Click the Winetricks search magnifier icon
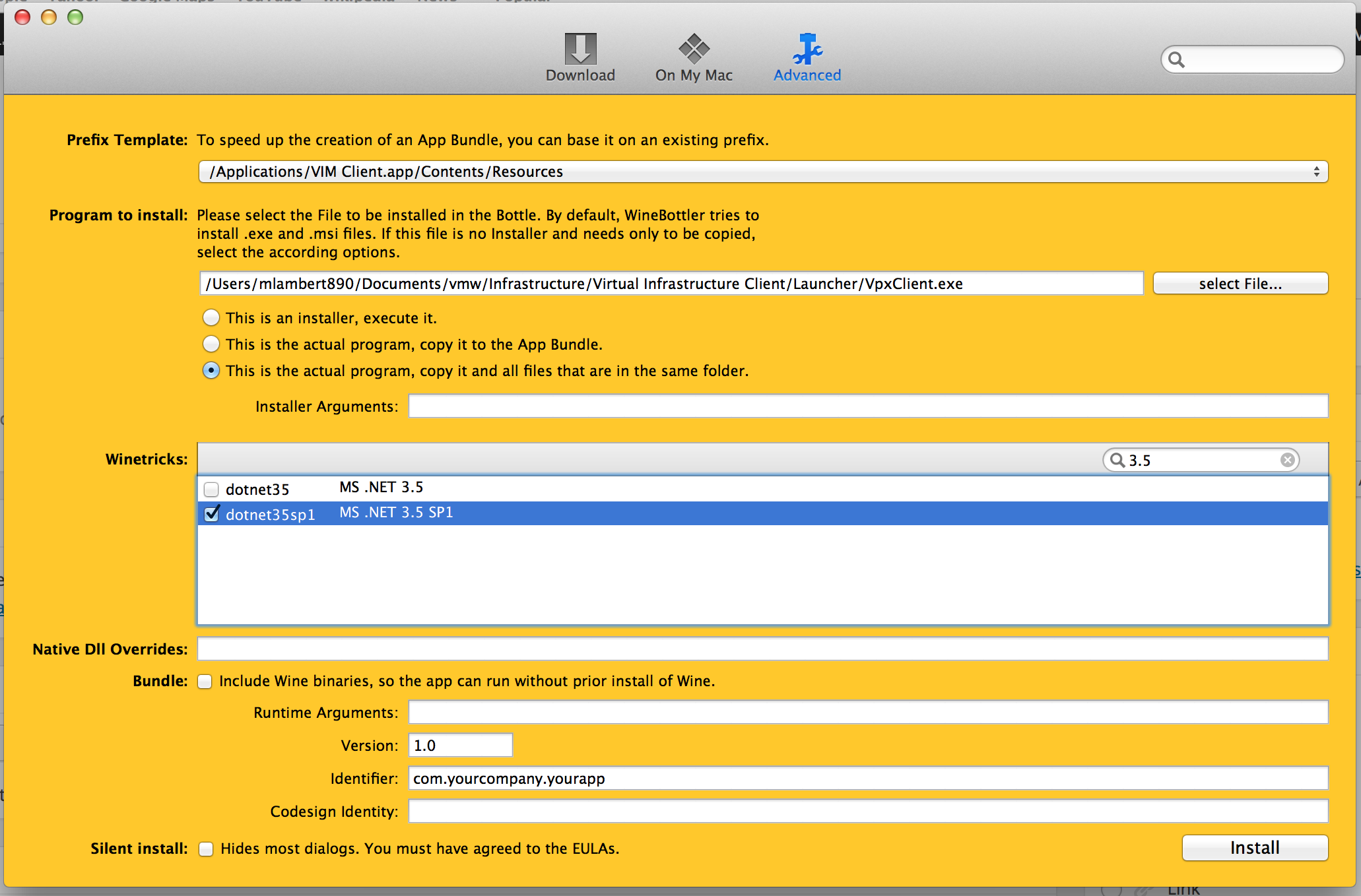Viewport: 1361px width, 896px height. [1117, 460]
